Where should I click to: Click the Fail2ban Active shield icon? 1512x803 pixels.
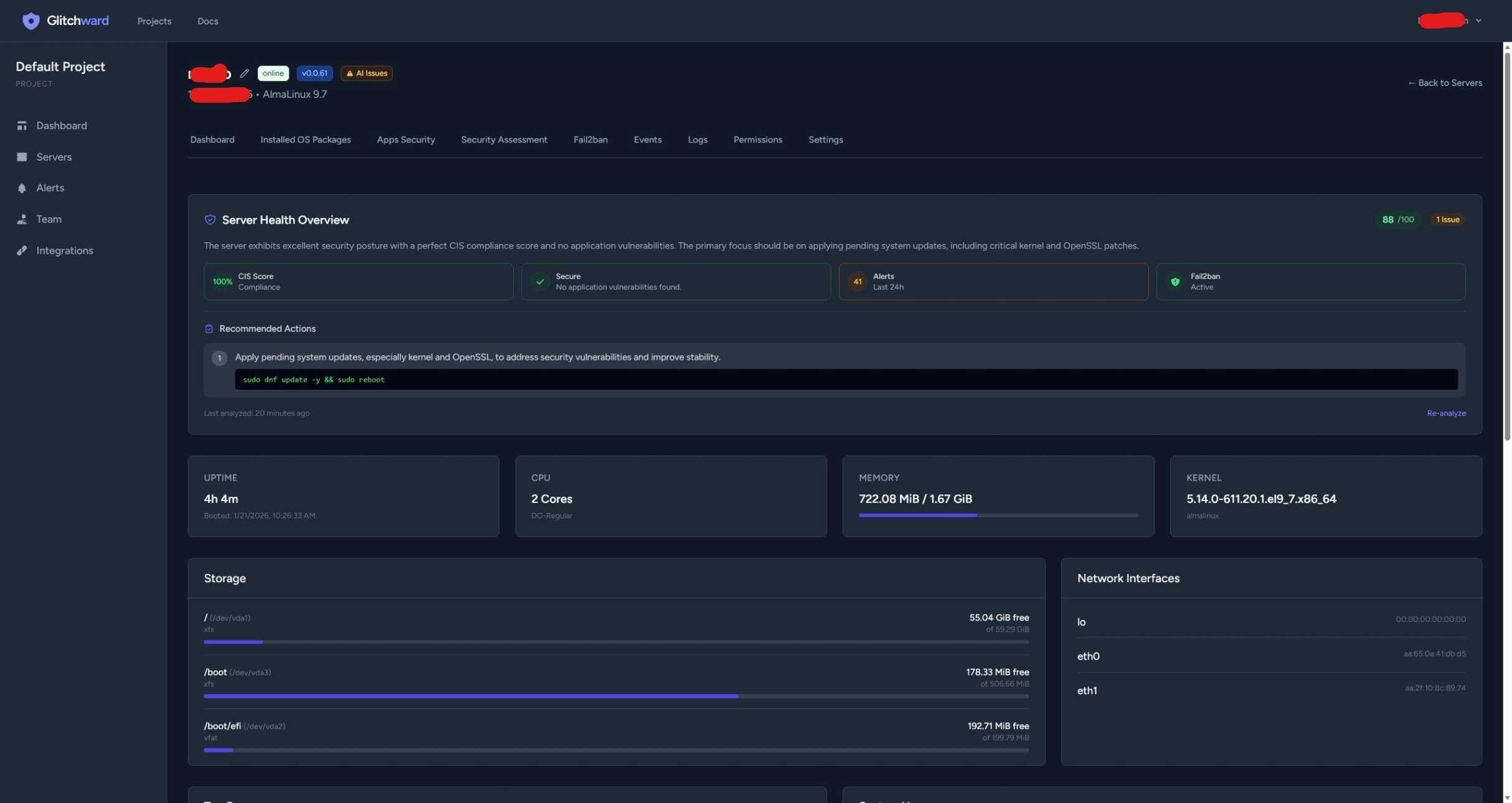1174,281
